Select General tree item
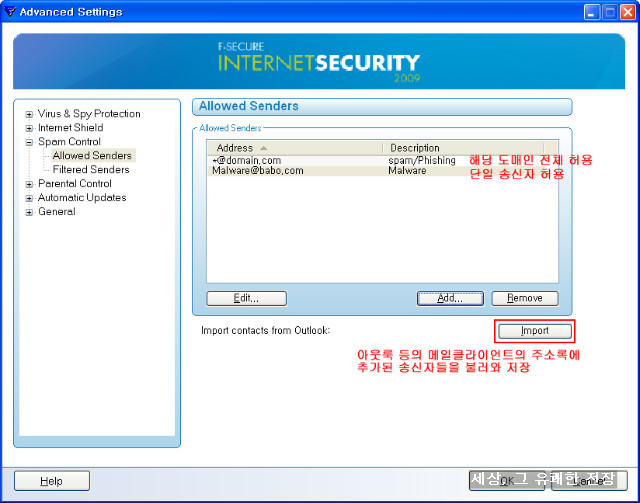 coord(57,211)
